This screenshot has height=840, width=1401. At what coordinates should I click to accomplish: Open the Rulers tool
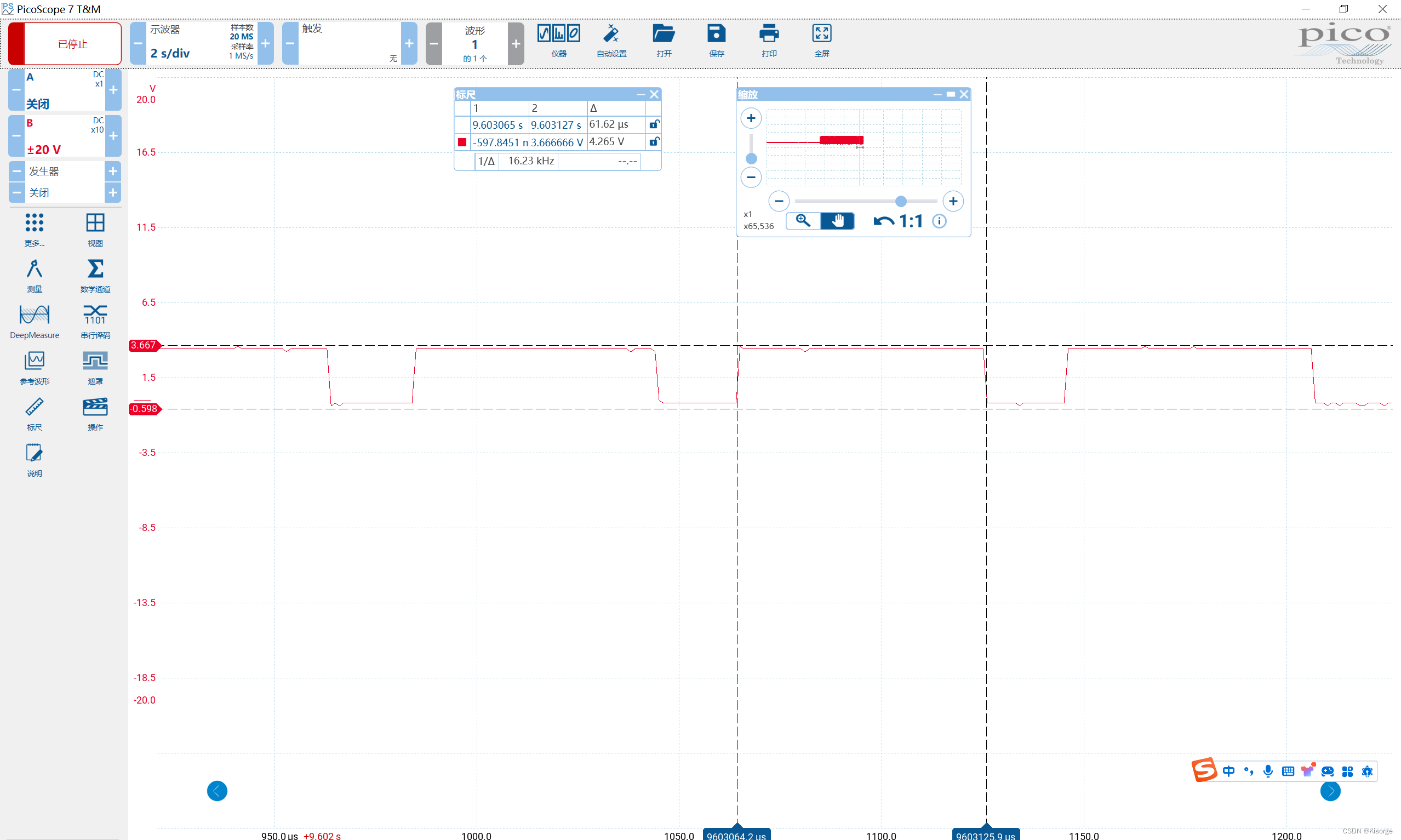35,414
